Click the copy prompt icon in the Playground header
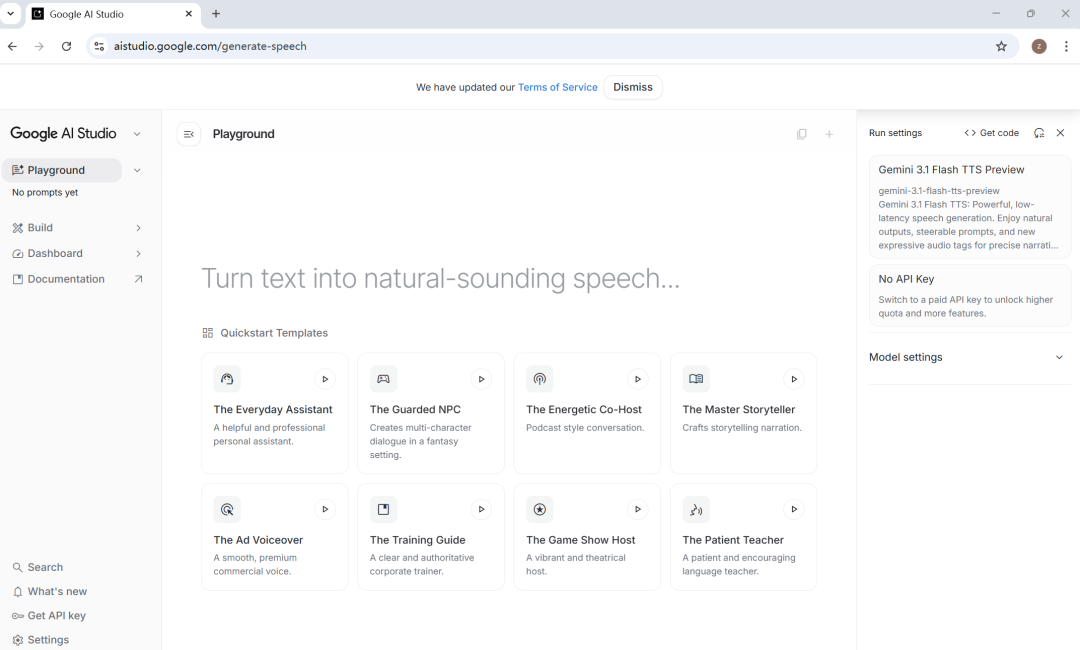This screenshot has height=650, width=1080. click(x=801, y=134)
